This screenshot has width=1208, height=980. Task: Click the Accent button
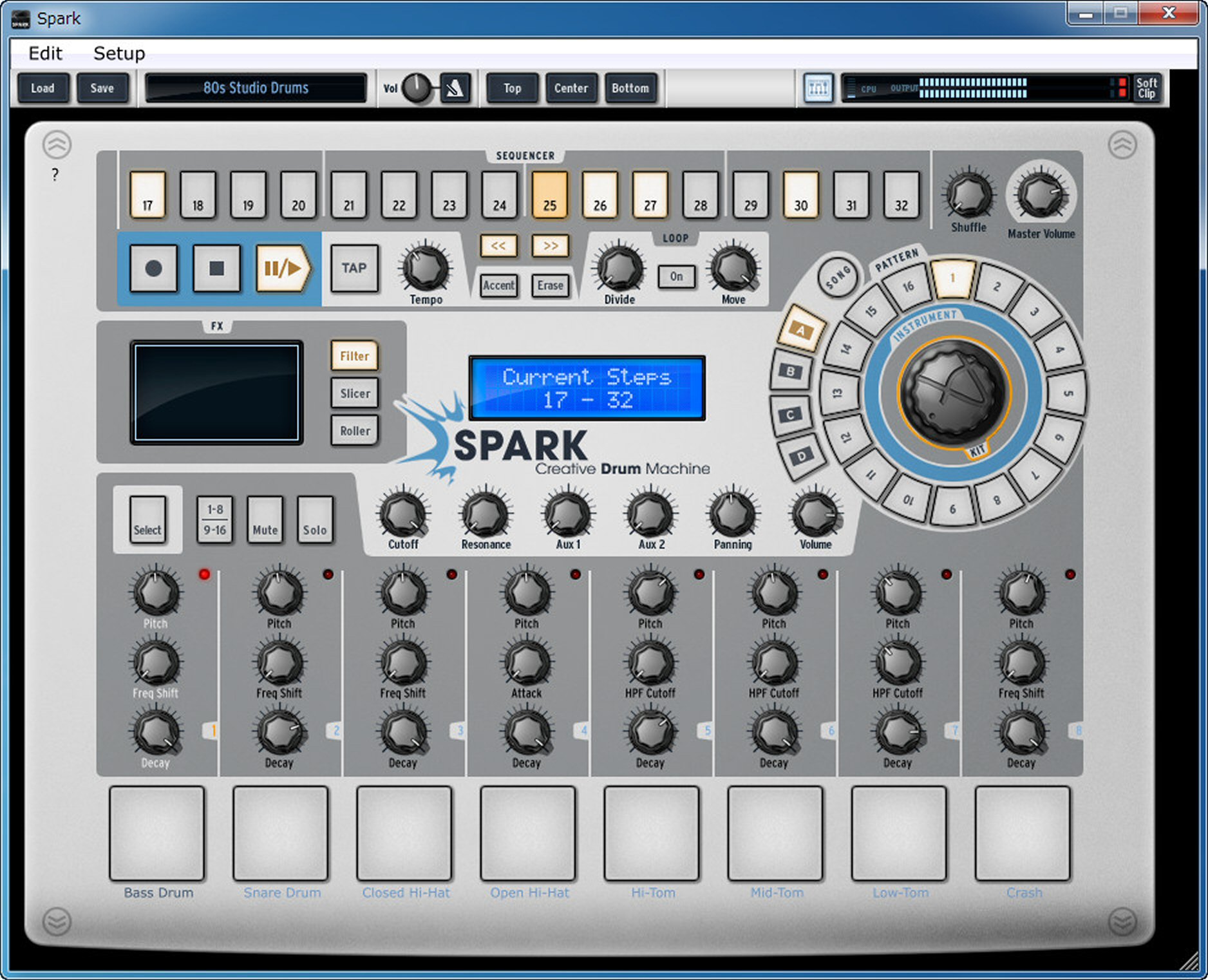pyautogui.click(x=498, y=285)
